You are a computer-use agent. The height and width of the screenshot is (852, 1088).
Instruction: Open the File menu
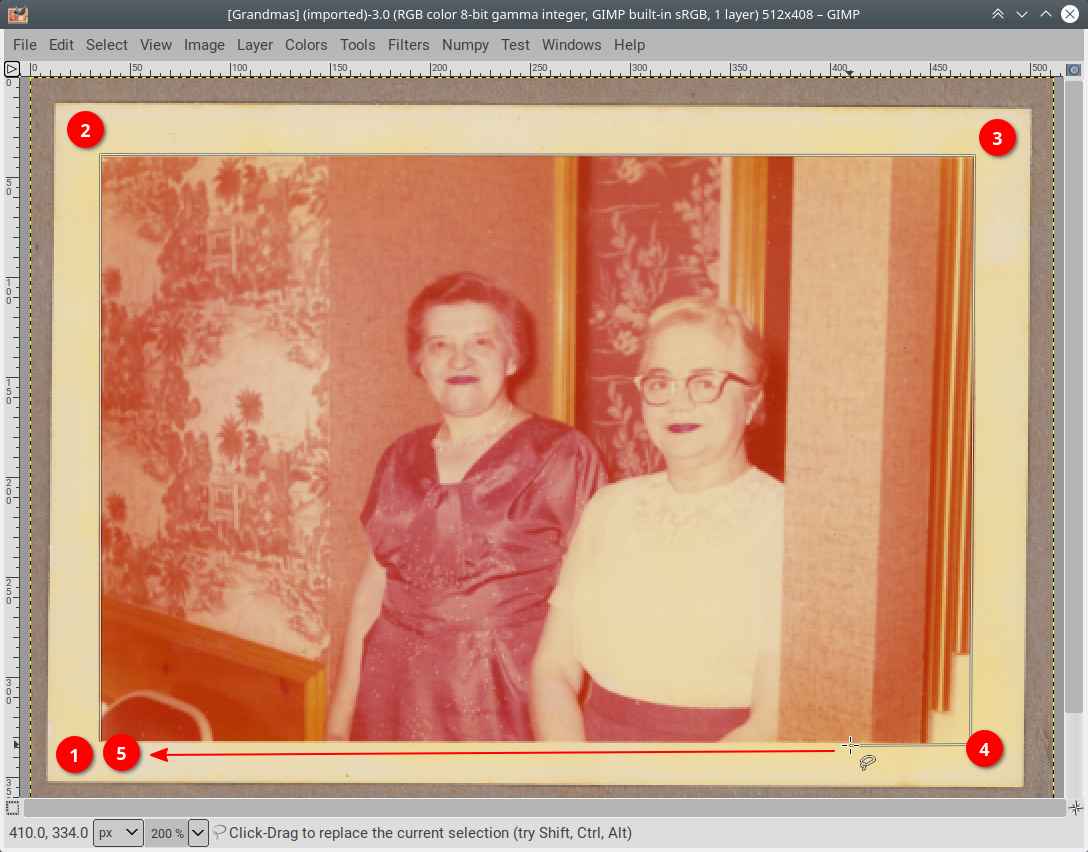point(24,44)
